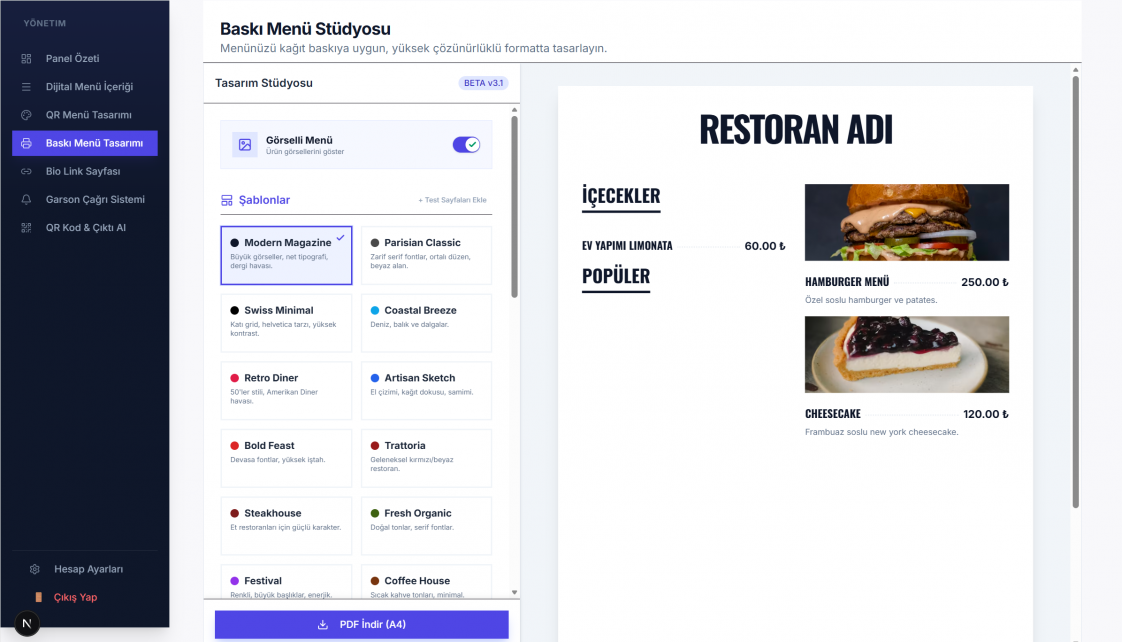Log out via Çıkış Yap
Viewport: 1122px width, 642px height.
coord(75,597)
